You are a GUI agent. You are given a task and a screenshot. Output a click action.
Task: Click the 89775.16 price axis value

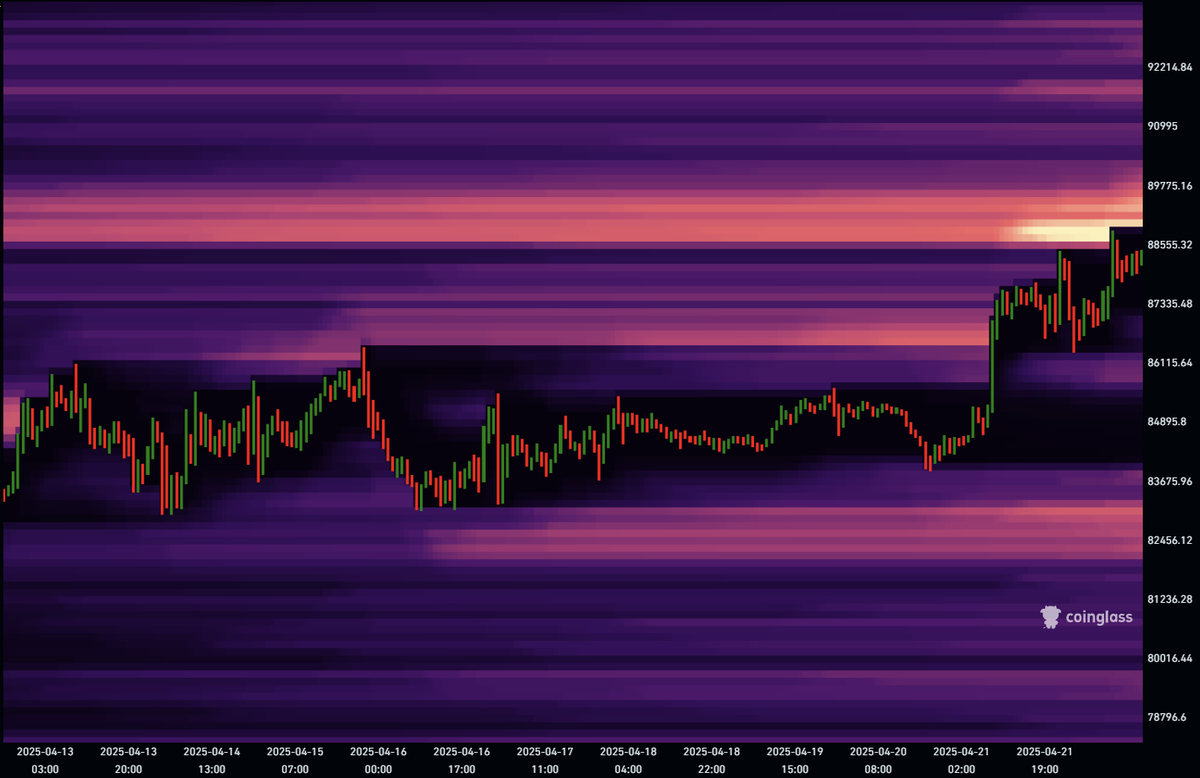(x=1170, y=186)
